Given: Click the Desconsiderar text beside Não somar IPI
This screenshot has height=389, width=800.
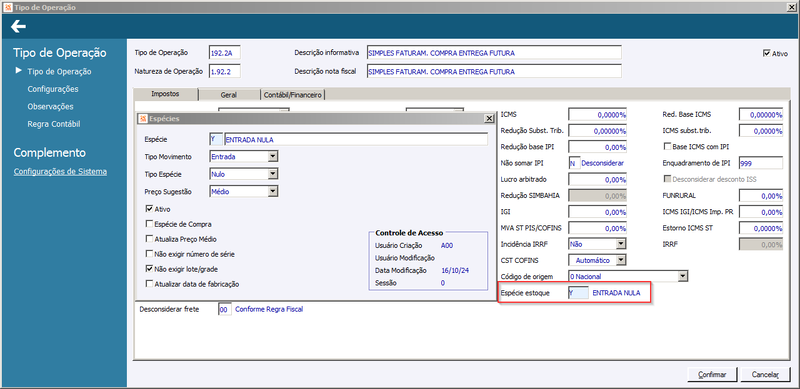Looking at the screenshot, I should 603,163.
